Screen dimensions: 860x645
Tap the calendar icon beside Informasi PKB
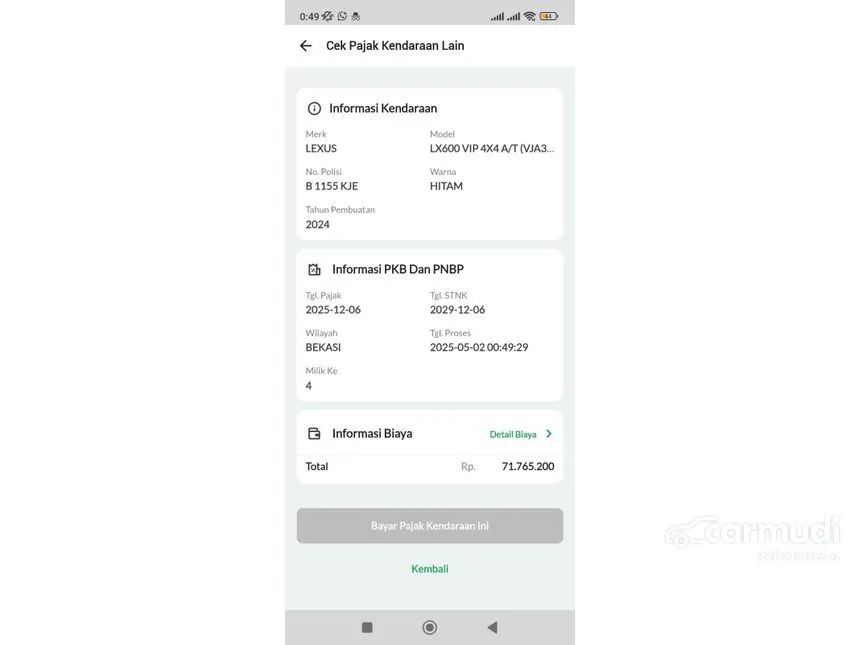click(314, 269)
